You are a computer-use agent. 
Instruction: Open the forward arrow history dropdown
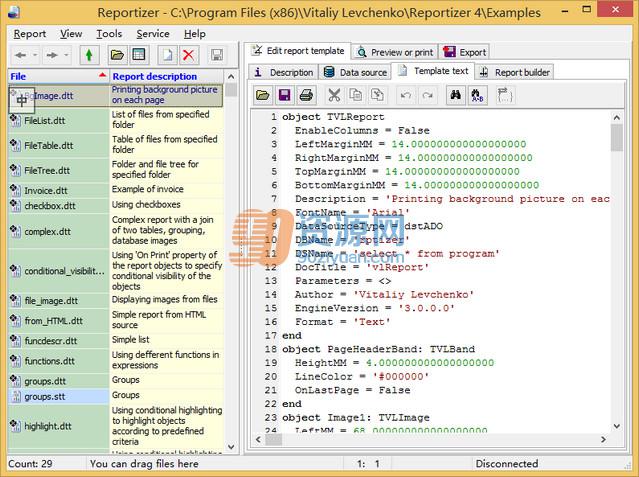click(66, 55)
